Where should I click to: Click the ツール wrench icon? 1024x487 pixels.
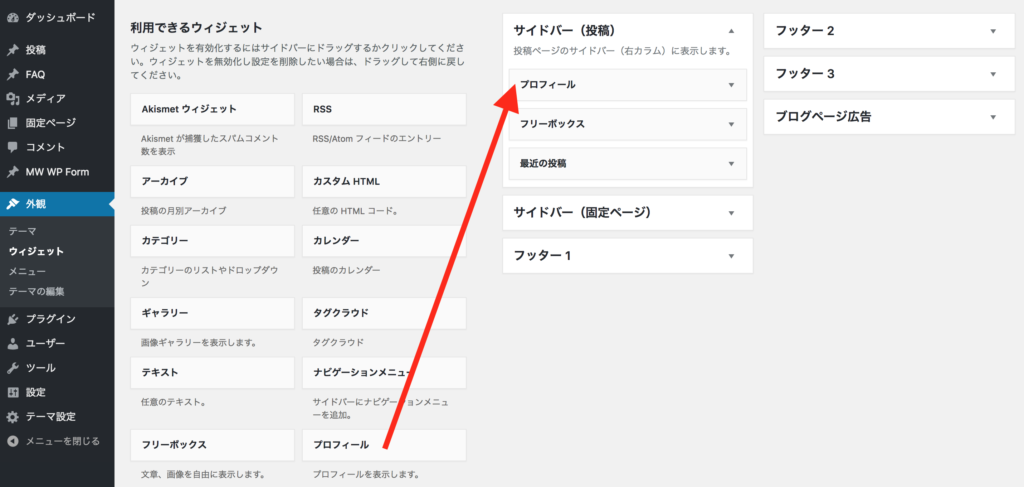12,367
